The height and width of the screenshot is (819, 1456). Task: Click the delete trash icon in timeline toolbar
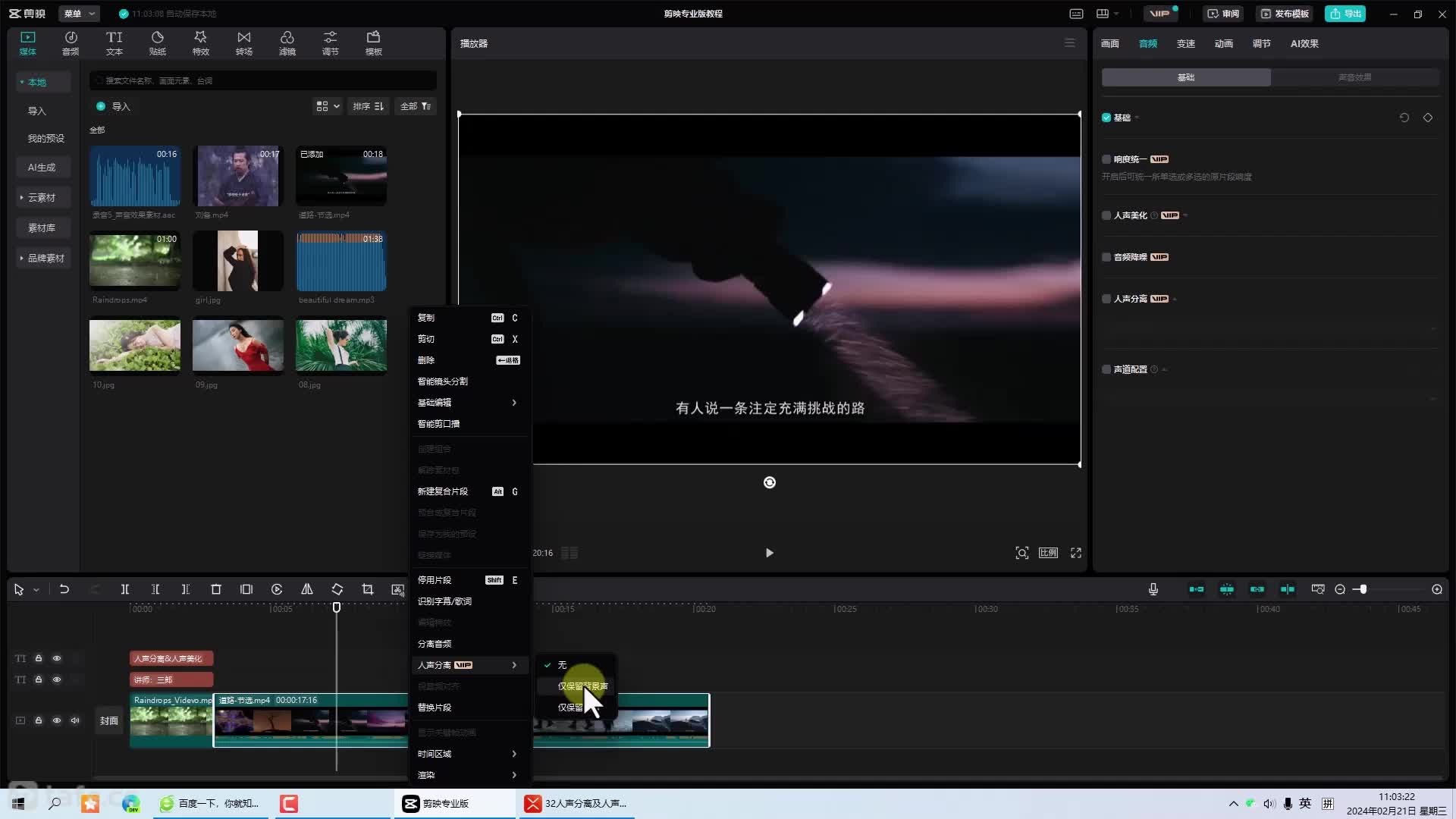click(x=216, y=589)
